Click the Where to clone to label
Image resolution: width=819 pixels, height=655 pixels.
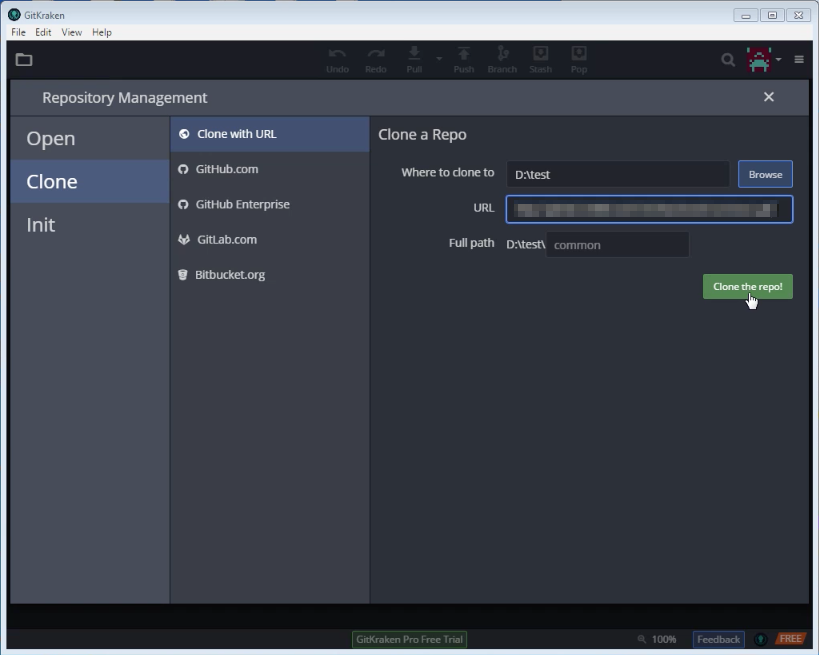click(x=448, y=172)
